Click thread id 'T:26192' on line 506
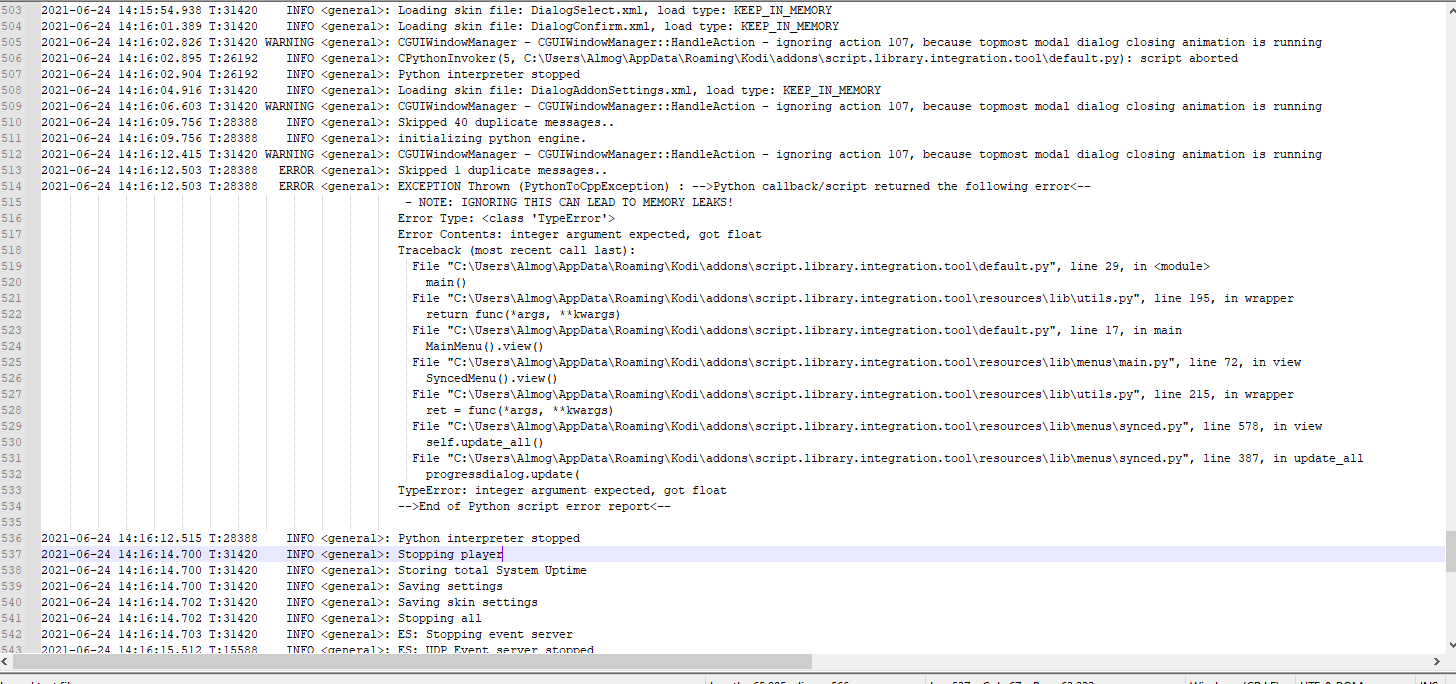Screen dimensions: 1456x684 point(233,59)
